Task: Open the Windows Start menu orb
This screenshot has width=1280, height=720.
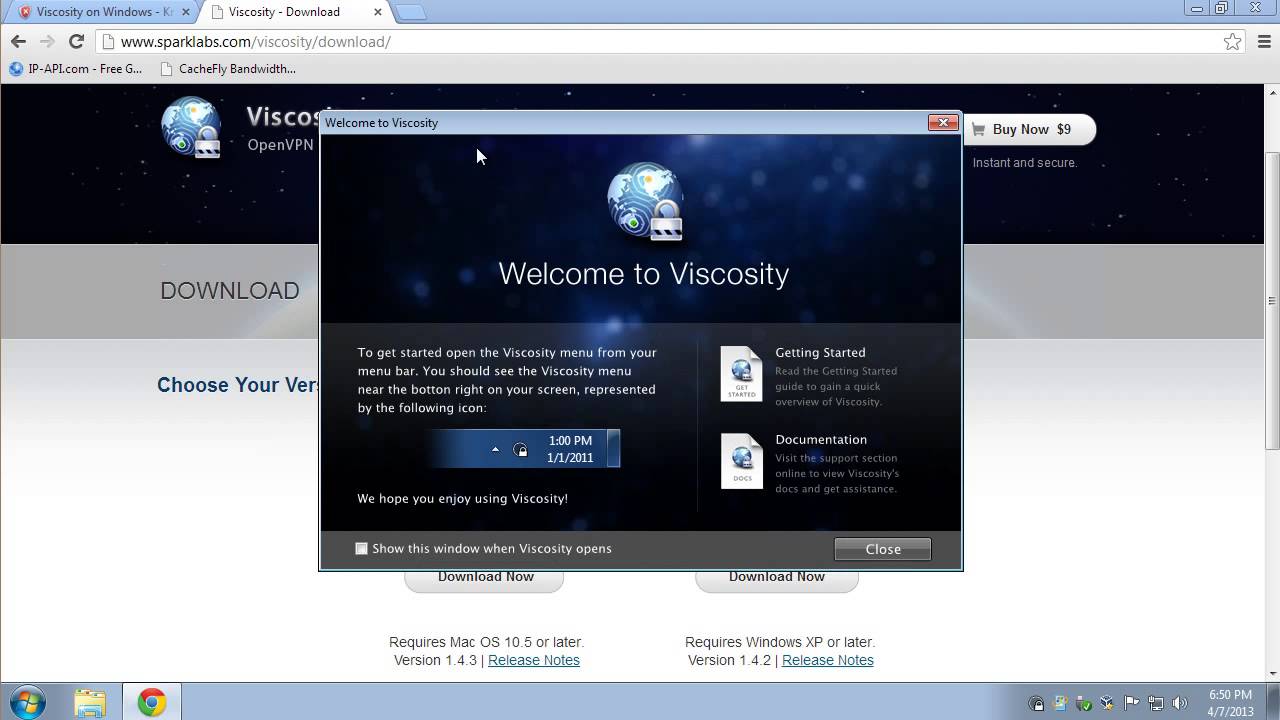Action: click(x=27, y=702)
